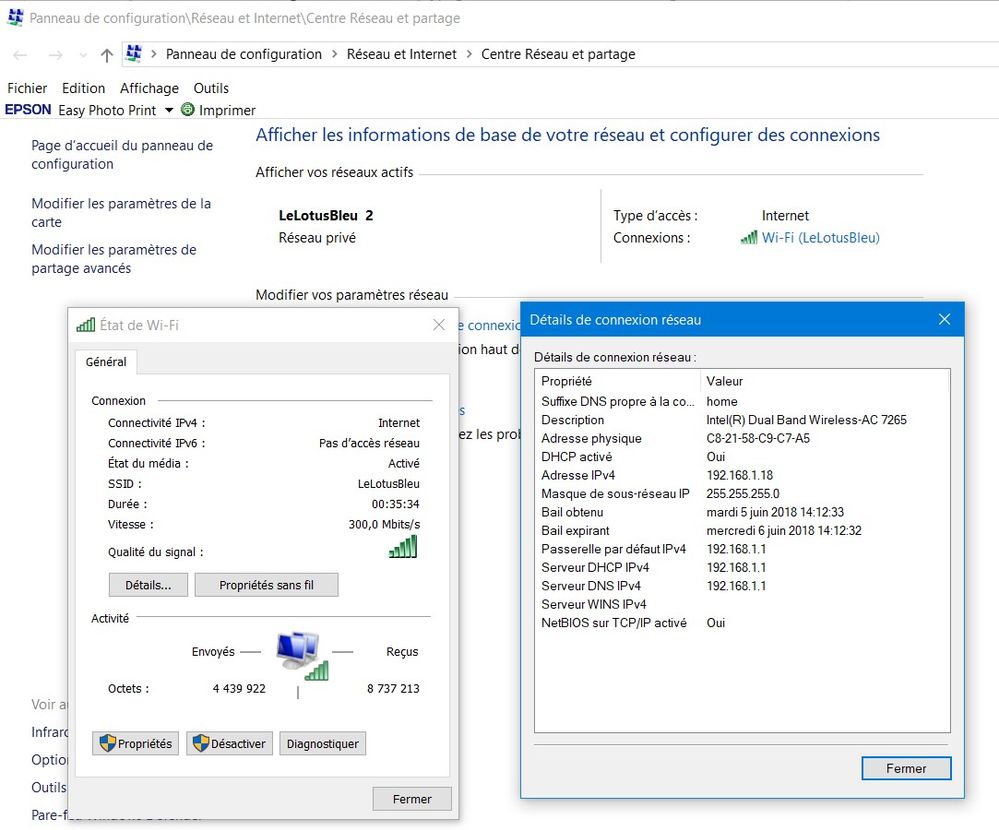Open Modifier les paramètres de partage avancés

tap(114, 259)
